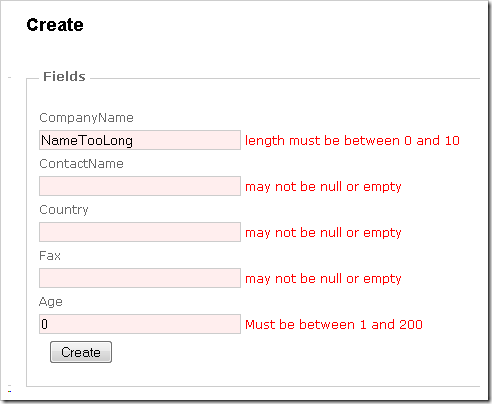The image size is (492, 404).
Task: Select the empty Country input box
Action: (x=140, y=232)
